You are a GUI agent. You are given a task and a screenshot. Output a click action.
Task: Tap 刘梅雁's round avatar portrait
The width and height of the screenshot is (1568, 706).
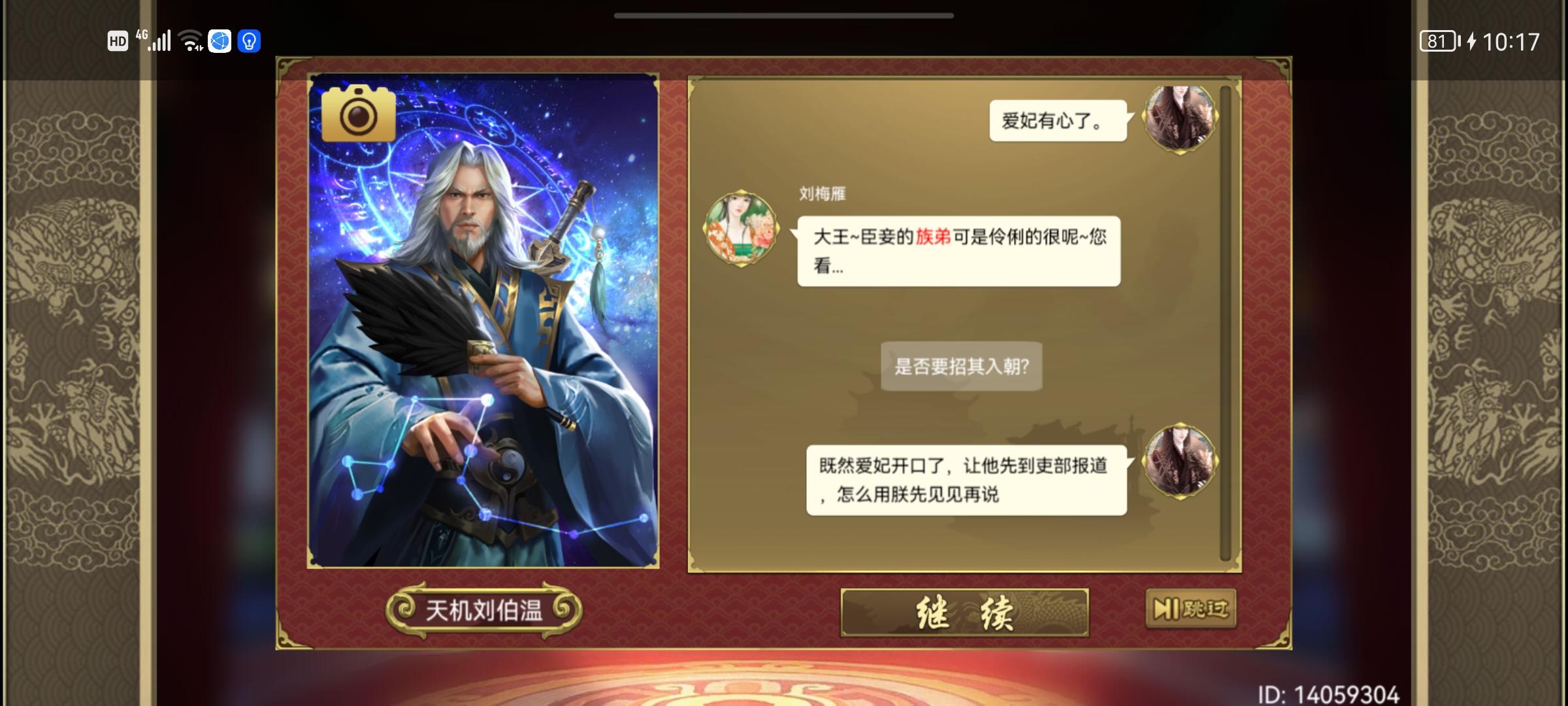pyautogui.click(x=740, y=229)
